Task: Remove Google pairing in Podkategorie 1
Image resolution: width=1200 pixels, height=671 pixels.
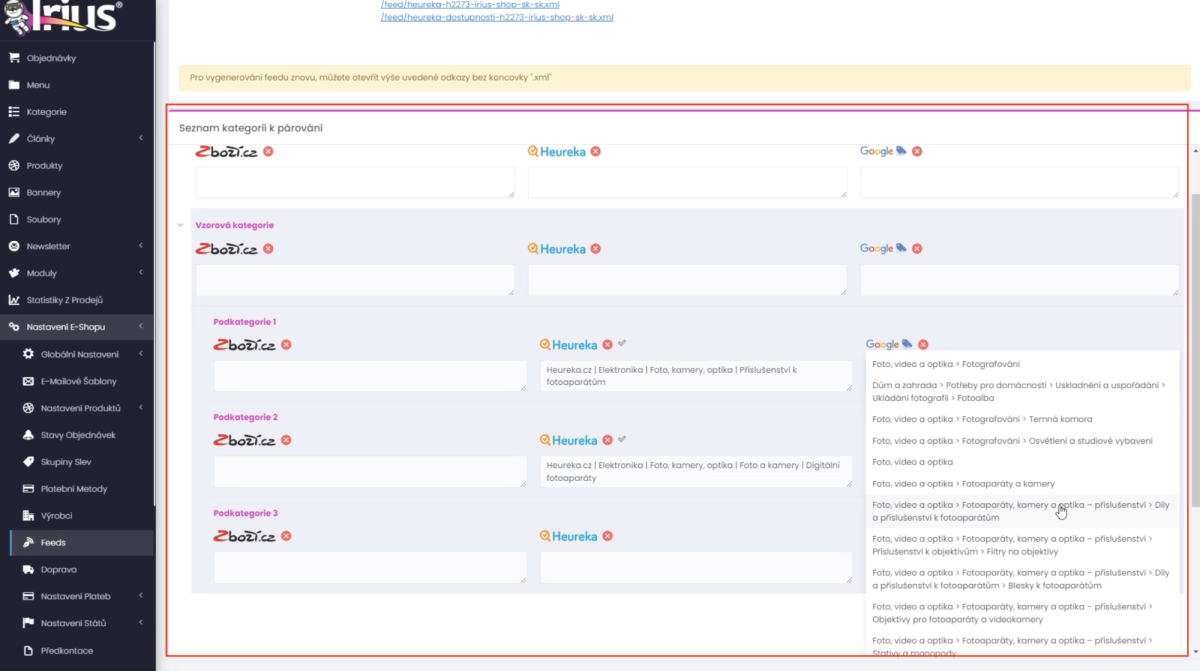Action: pos(923,344)
